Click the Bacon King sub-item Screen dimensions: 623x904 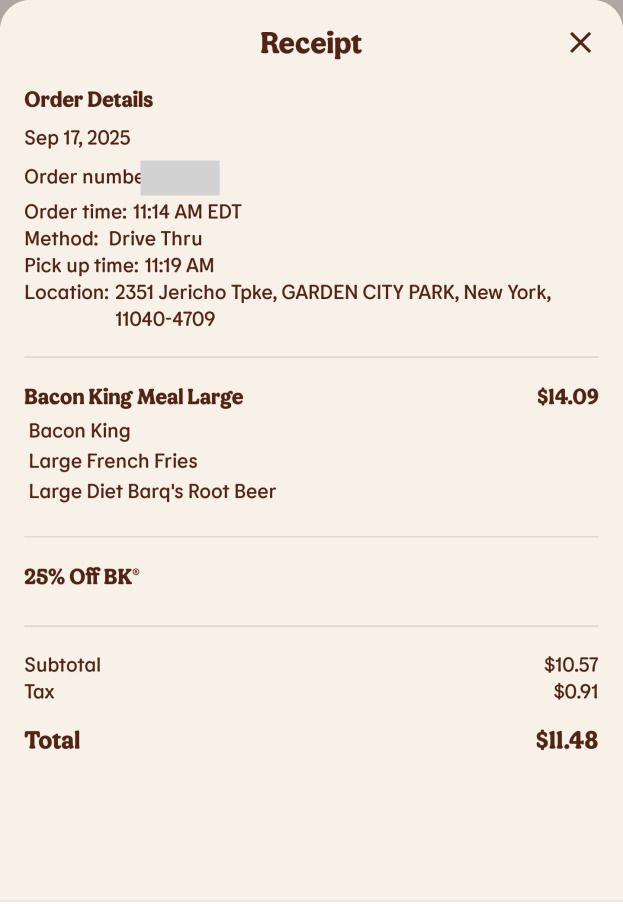tap(80, 431)
